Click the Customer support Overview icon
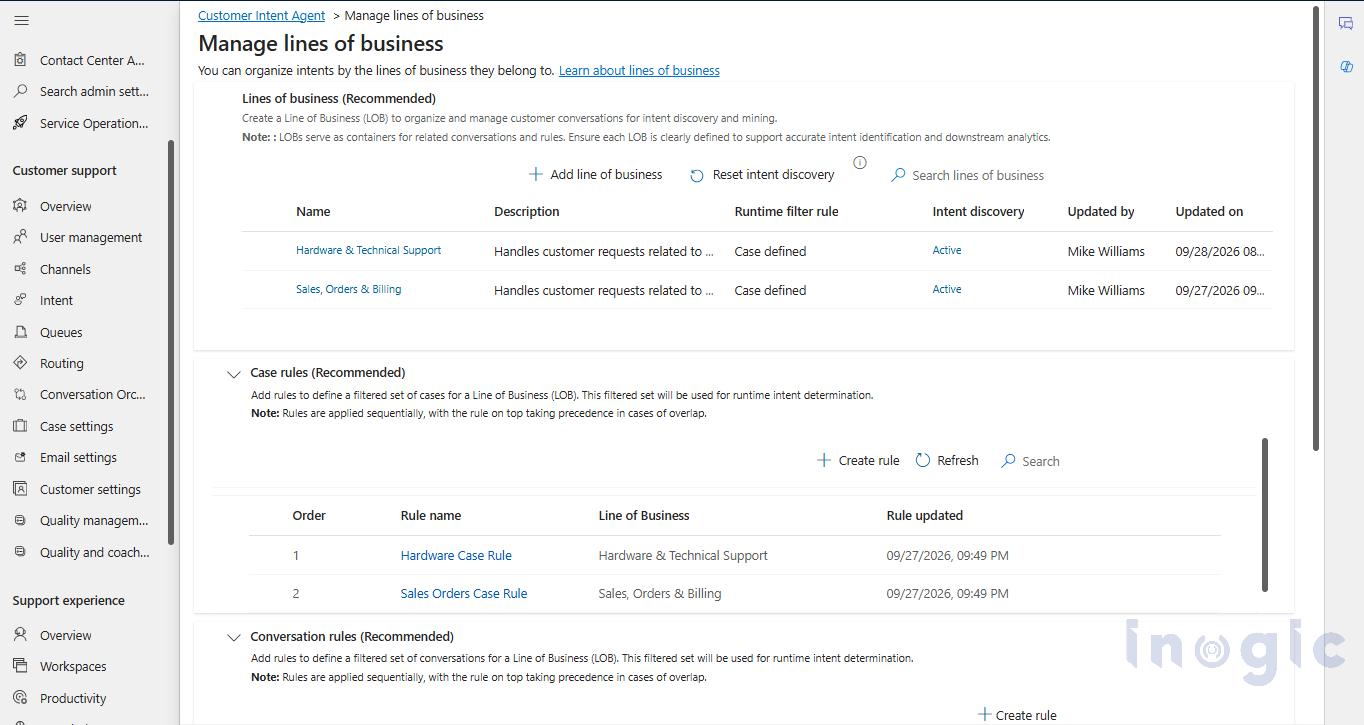The width and height of the screenshot is (1364, 725). [x=20, y=206]
